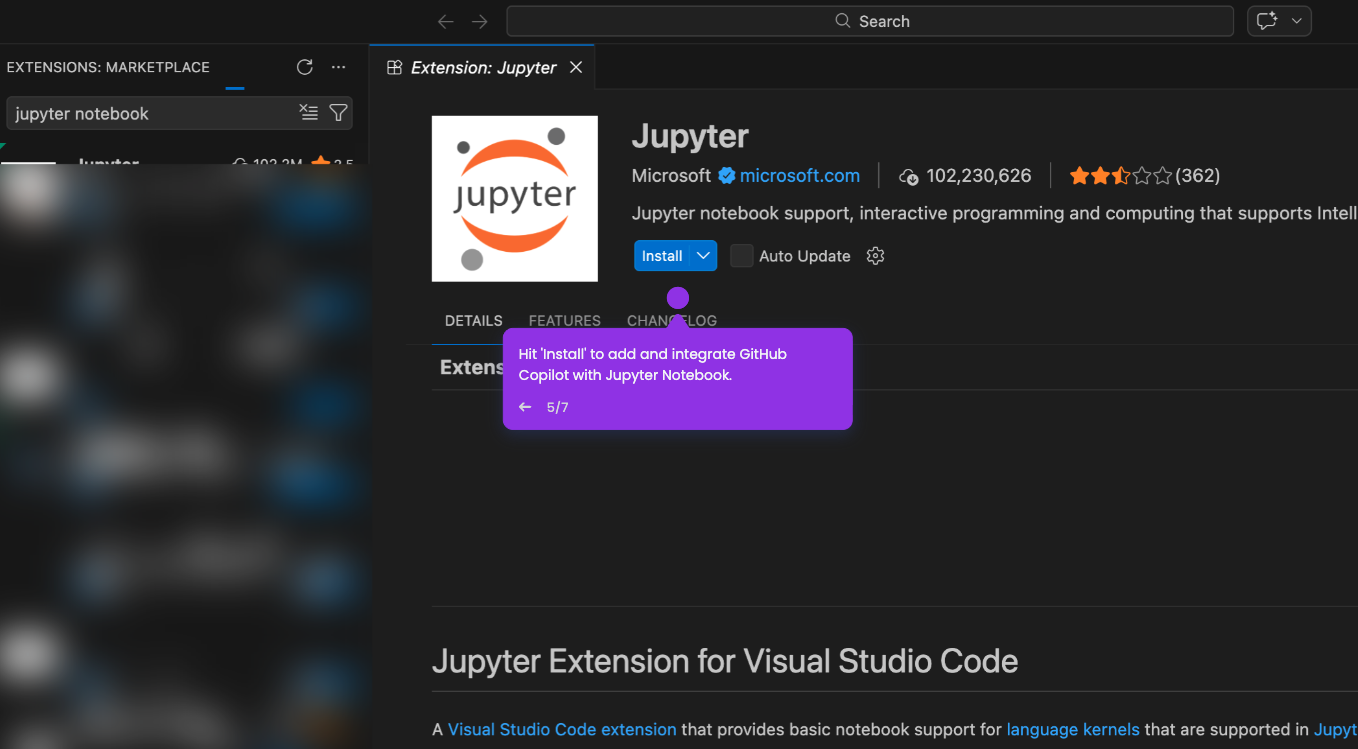
Task: Open the Extensions view more actions menu
Action: [339, 67]
